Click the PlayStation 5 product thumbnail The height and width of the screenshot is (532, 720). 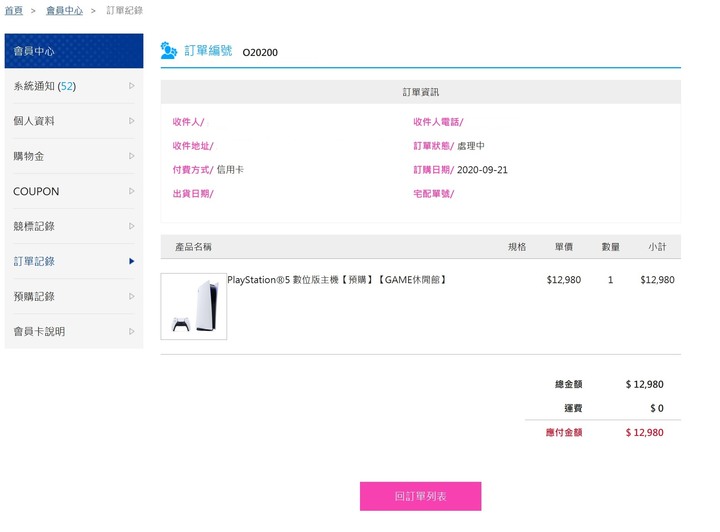tap(194, 307)
